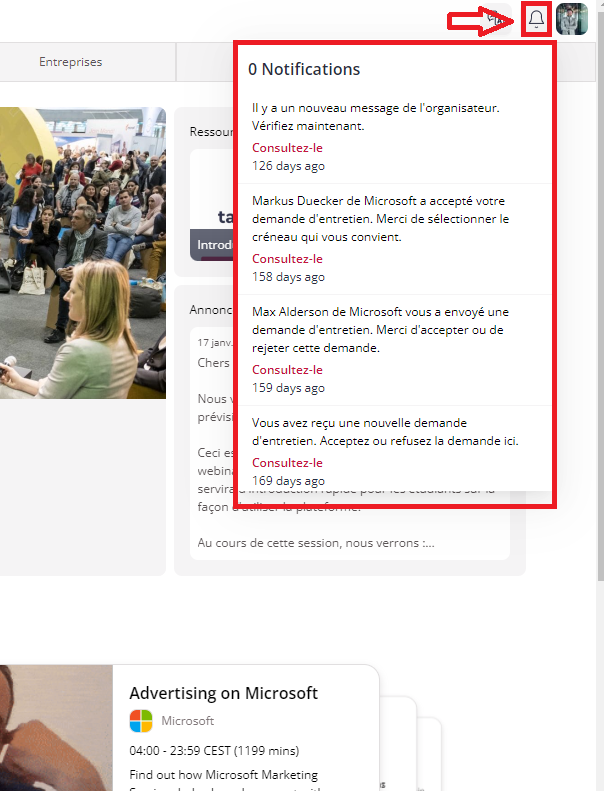
Task: Open Consultez-le link under organisateur message
Action: coord(287,148)
